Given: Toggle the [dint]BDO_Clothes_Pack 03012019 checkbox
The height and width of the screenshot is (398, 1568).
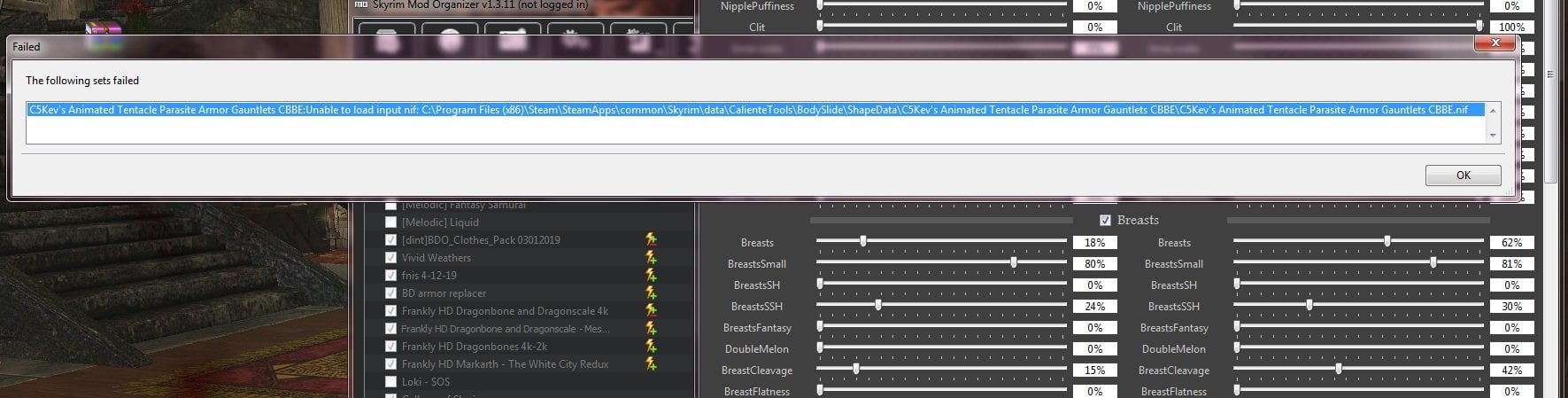Looking at the screenshot, I should [390, 240].
